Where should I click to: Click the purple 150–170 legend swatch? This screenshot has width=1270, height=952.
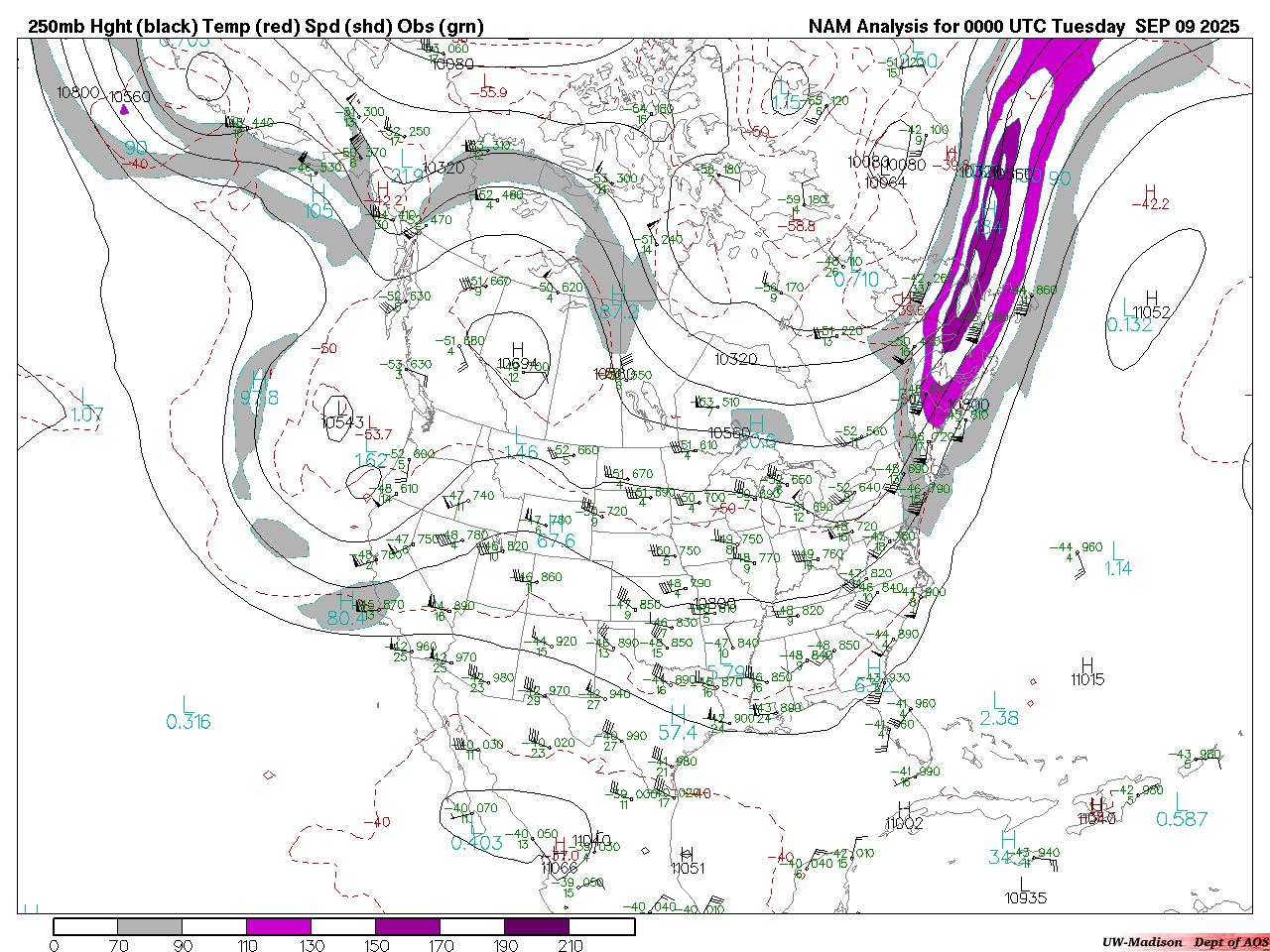(408, 926)
